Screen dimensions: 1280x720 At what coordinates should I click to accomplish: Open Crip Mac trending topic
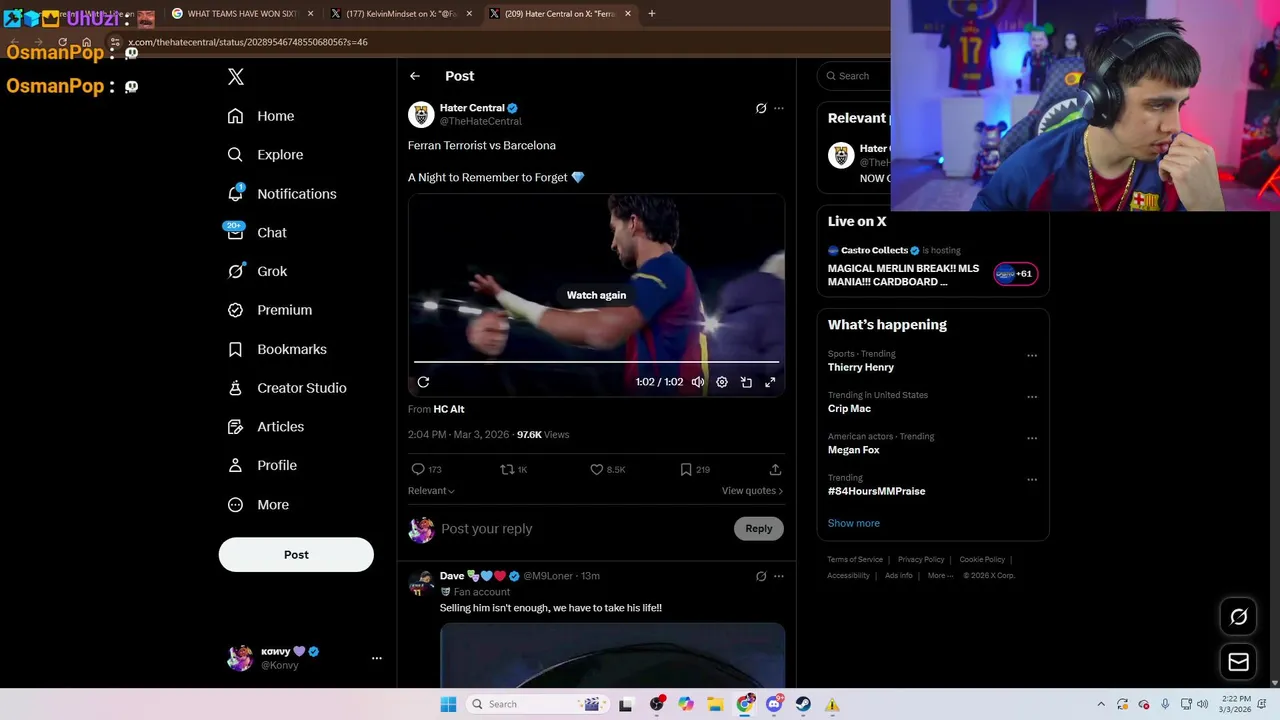click(x=849, y=408)
